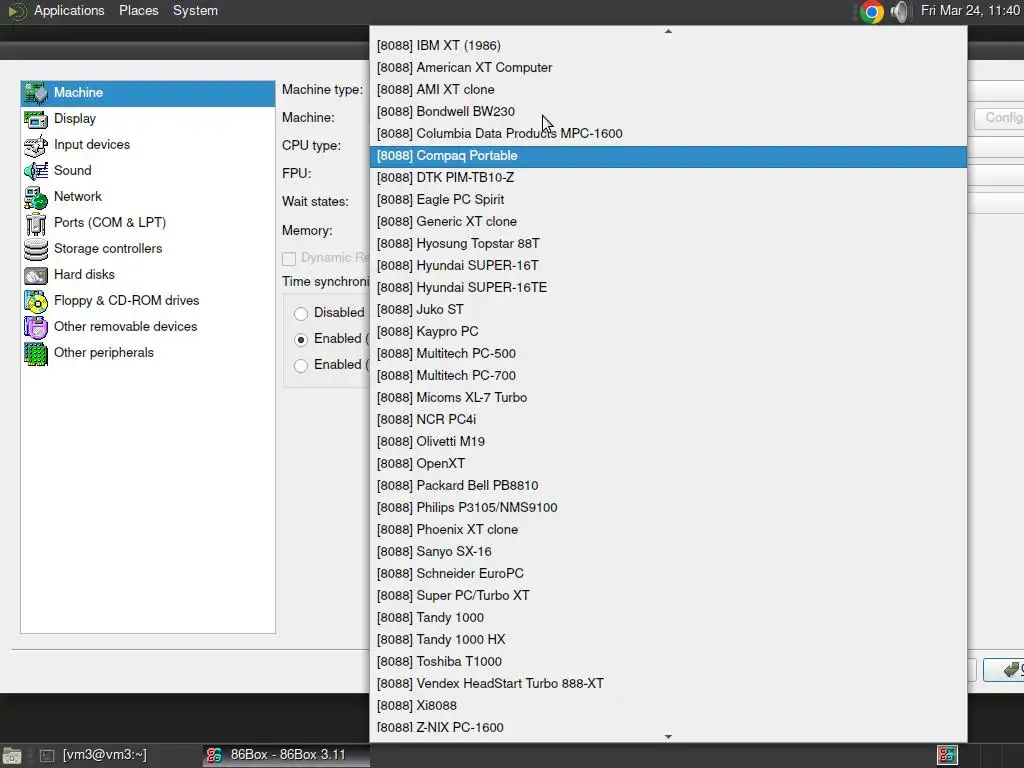Image resolution: width=1024 pixels, height=768 pixels.
Task: Choose [8088] Sanyo SX-16
Action: (x=668, y=552)
